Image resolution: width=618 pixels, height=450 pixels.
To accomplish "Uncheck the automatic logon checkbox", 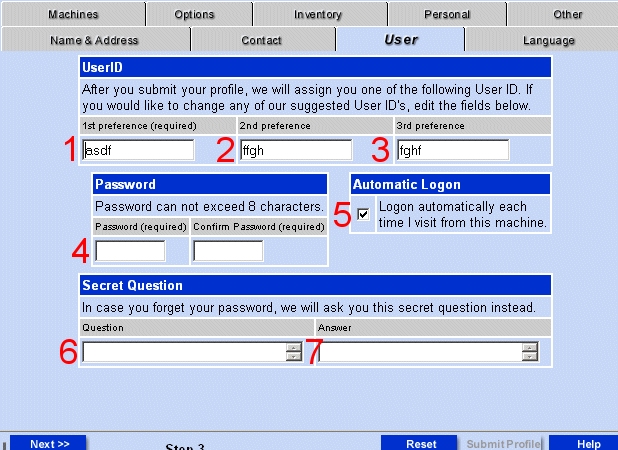I will pos(363,213).
